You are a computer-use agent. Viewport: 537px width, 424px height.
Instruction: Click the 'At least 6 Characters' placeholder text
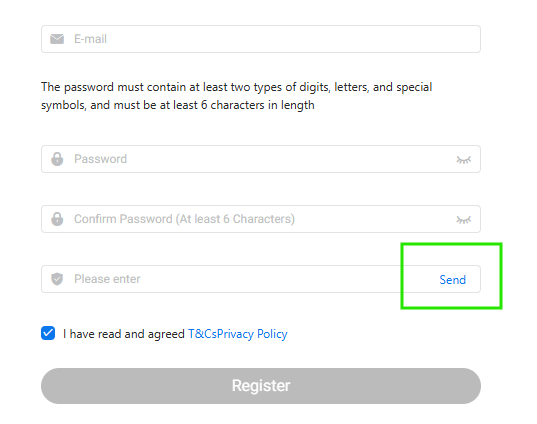point(235,219)
